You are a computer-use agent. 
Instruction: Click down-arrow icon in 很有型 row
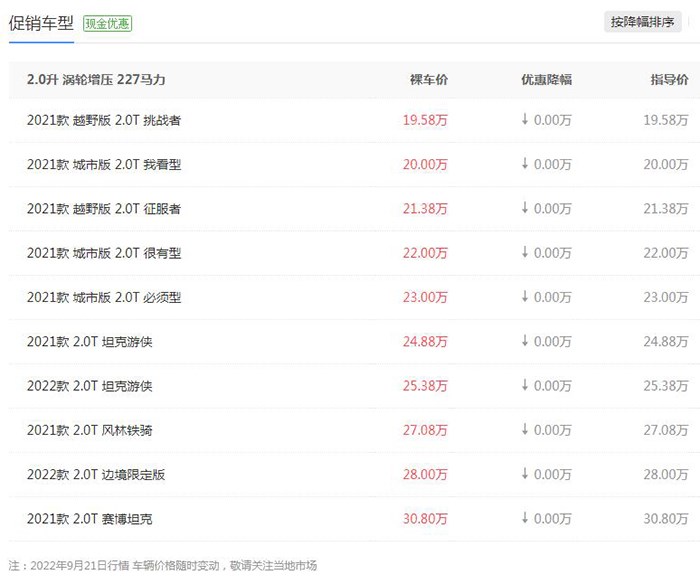tap(525, 252)
